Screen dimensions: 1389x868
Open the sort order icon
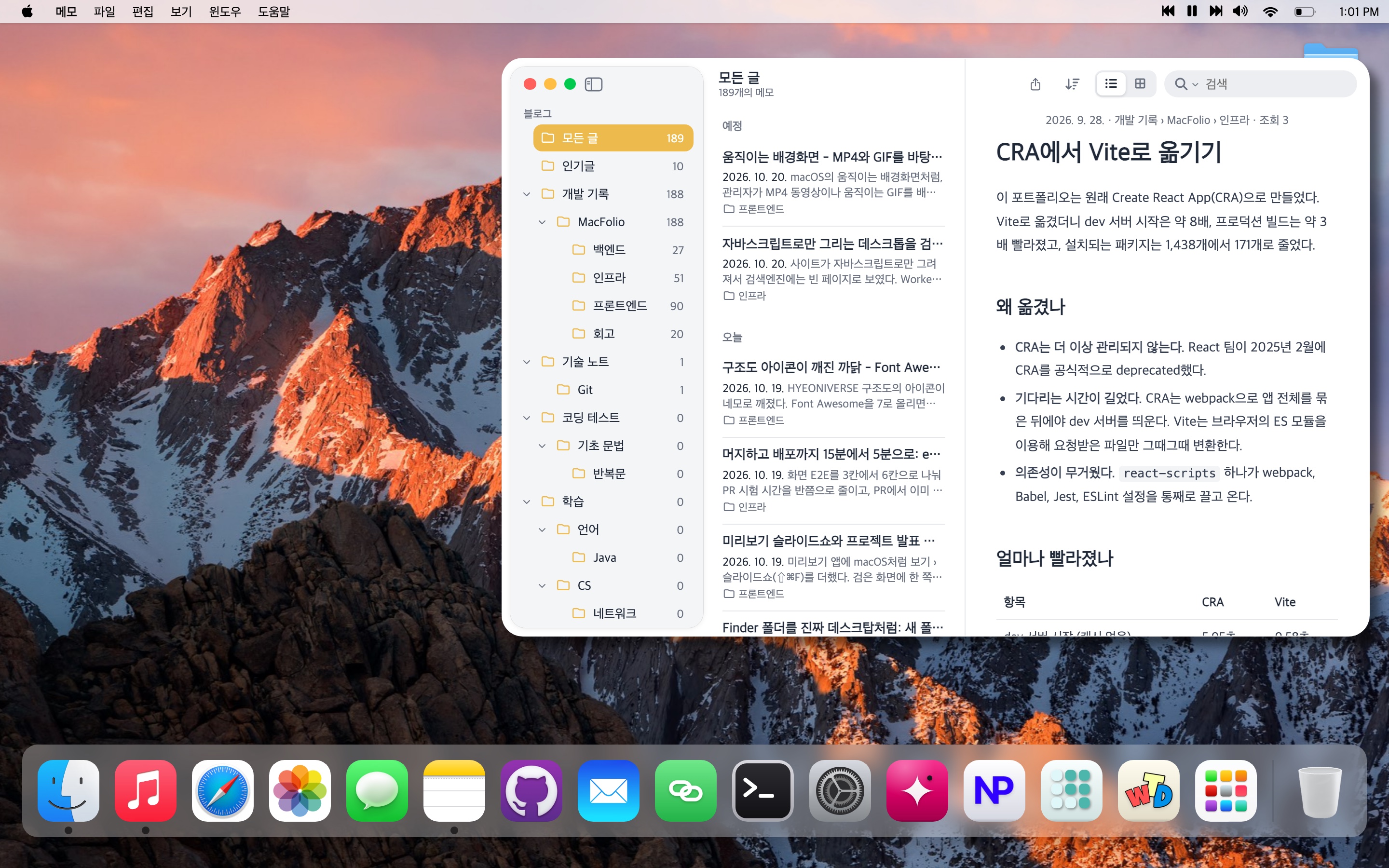pos(1072,84)
